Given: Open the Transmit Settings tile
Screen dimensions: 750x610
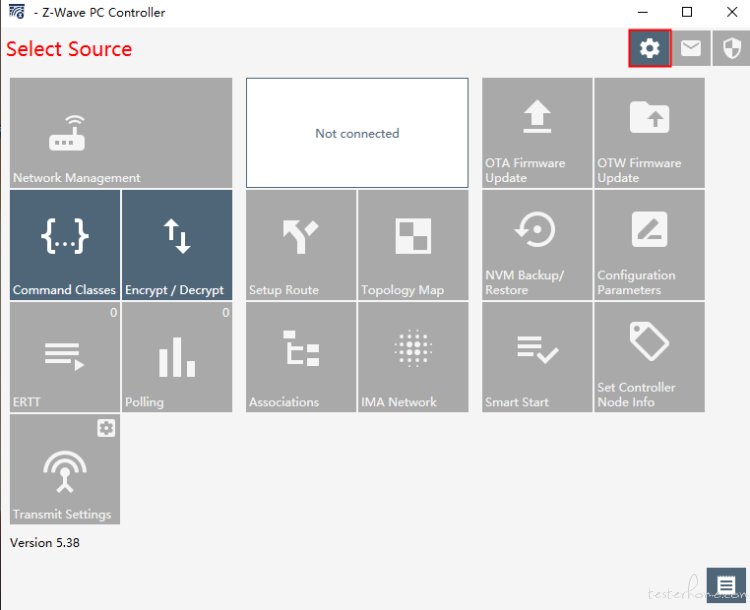Looking at the screenshot, I should click(x=65, y=469).
